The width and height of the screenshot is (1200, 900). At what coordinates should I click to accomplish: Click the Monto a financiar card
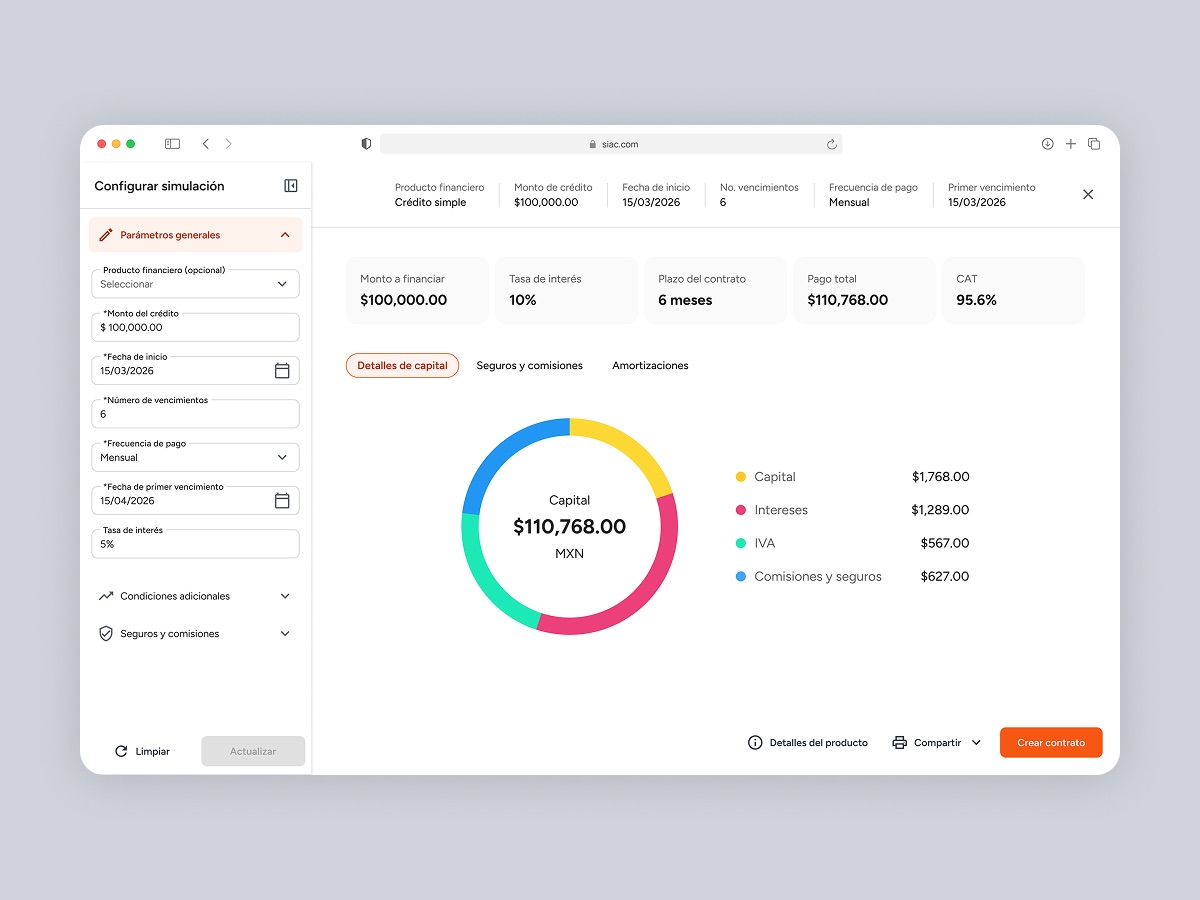[x=417, y=290]
